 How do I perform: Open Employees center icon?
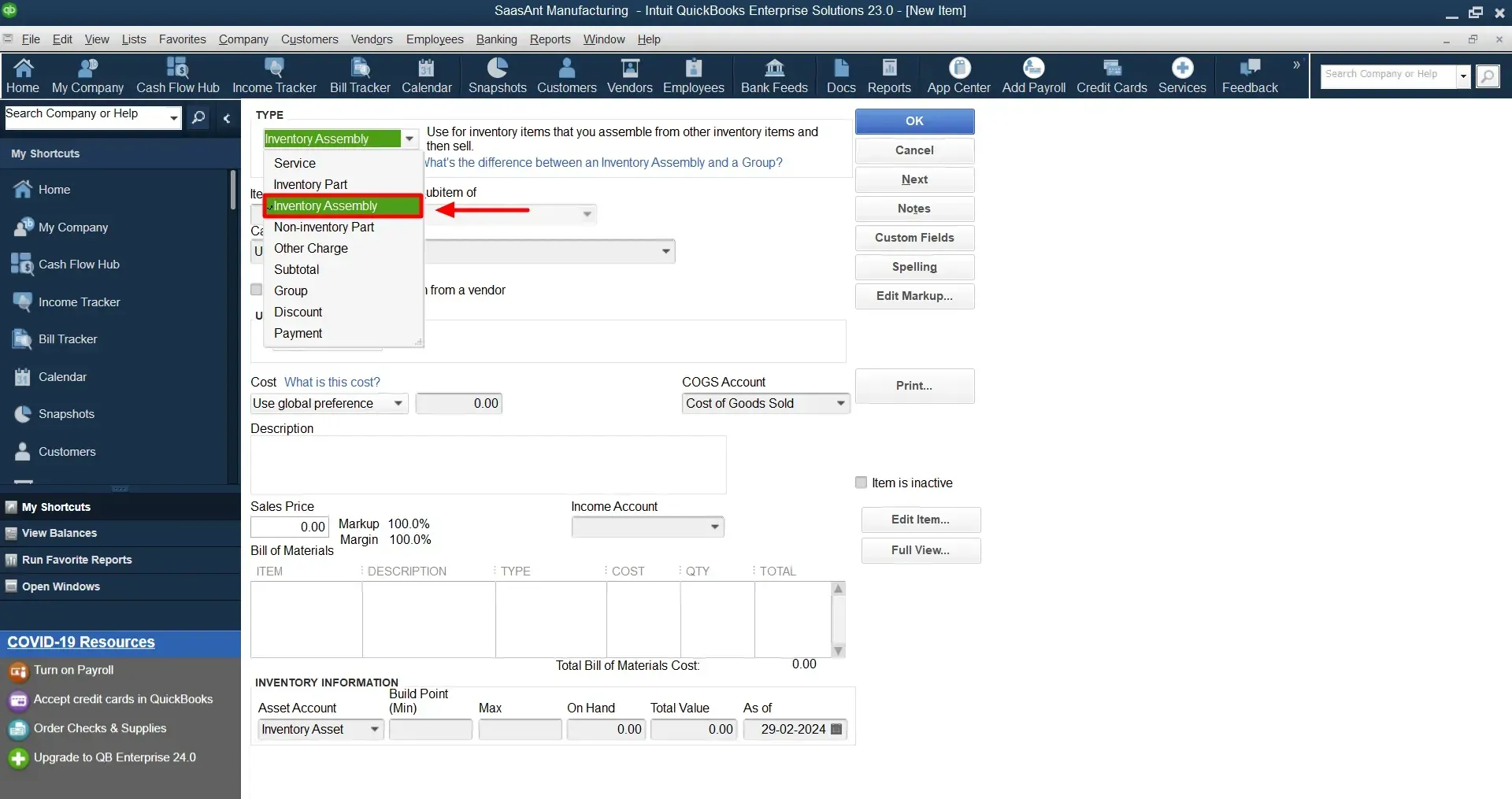693,76
